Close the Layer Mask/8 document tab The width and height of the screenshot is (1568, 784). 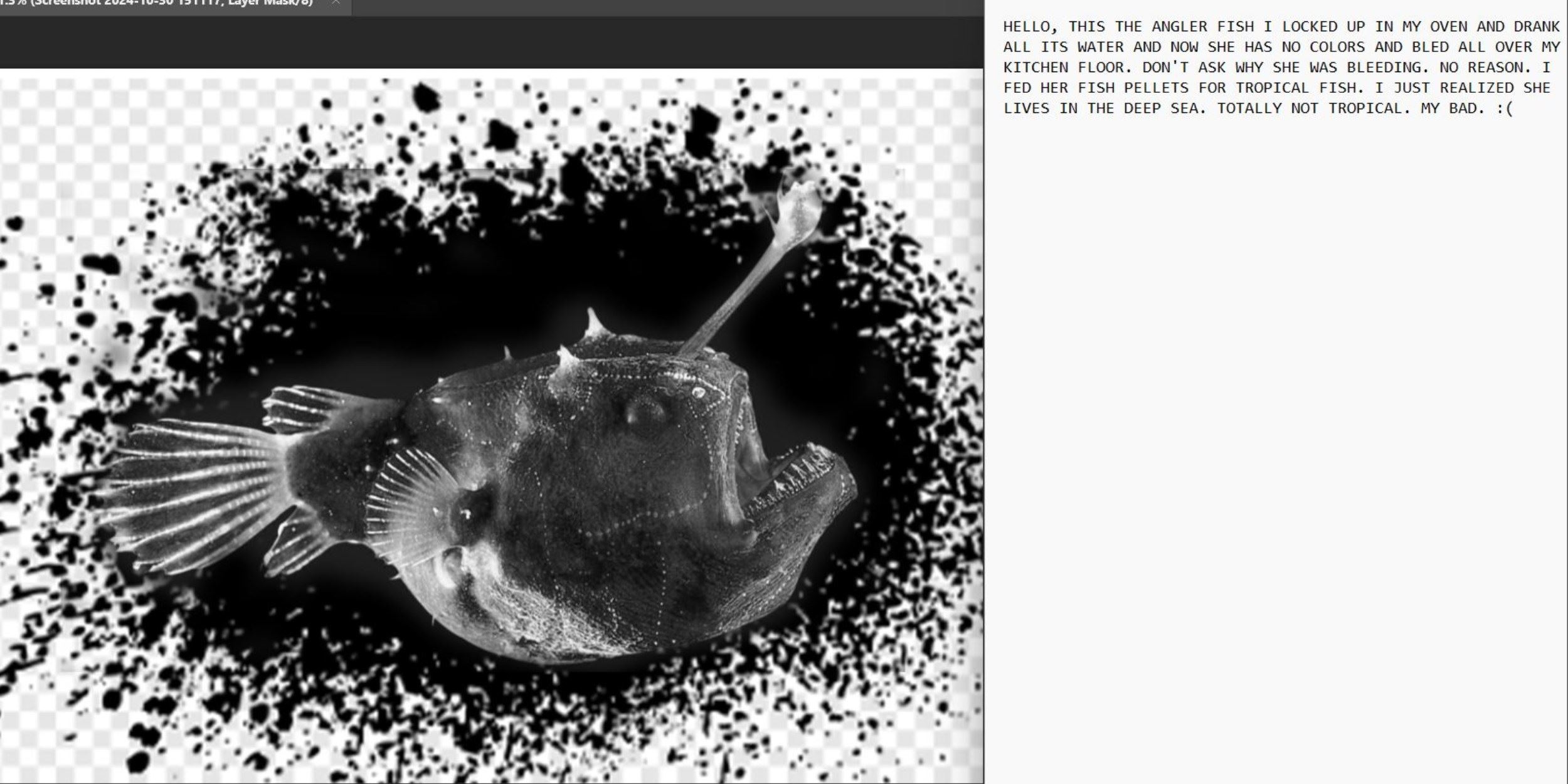[336, 3]
